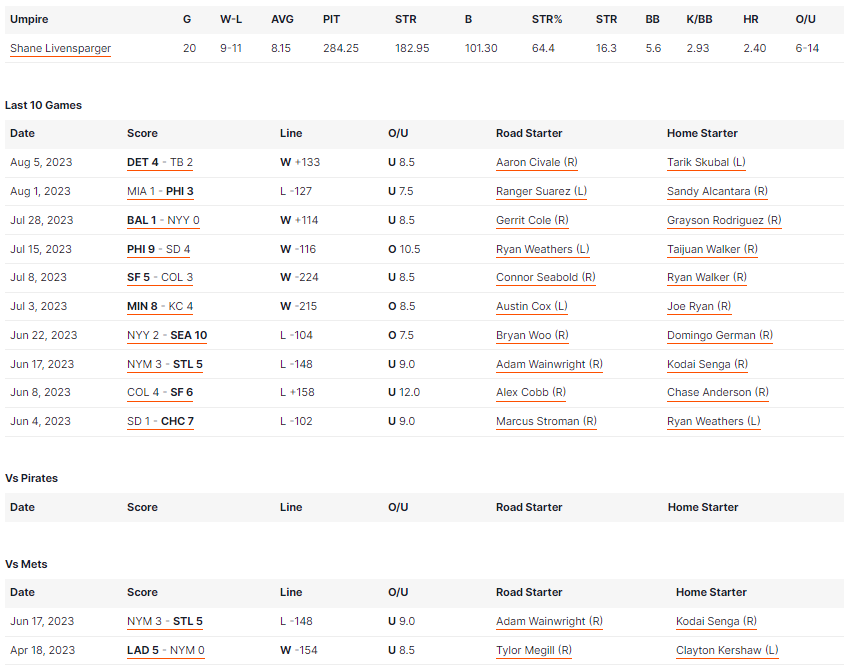The height and width of the screenshot is (672, 856).
Task: Select the Jul 28, 2023 date cell
Action: pyautogui.click(x=41, y=220)
